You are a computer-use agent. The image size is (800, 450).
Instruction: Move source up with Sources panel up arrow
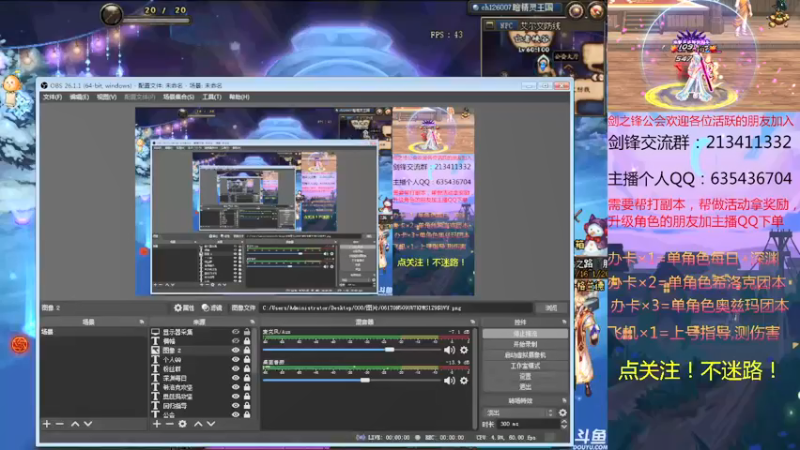pyautogui.click(x=198, y=424)
